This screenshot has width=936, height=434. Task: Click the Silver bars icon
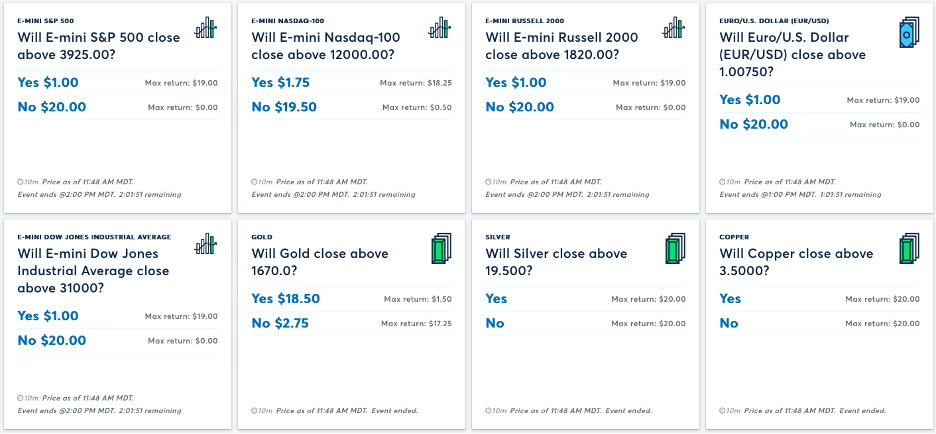[x=675, y=248]
